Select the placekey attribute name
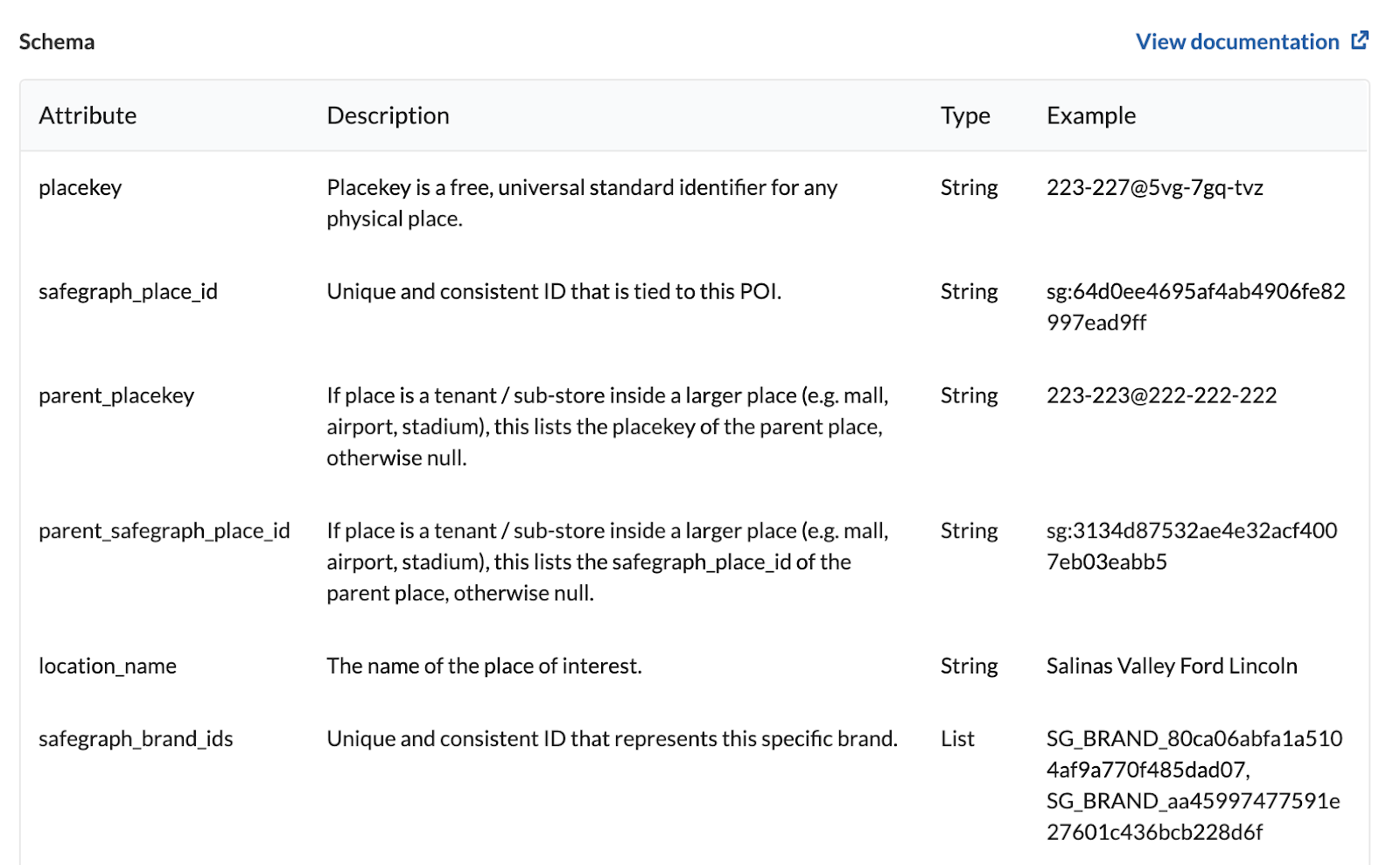Viewport: 1400px width, 865px height. click(x=80, y=187)
